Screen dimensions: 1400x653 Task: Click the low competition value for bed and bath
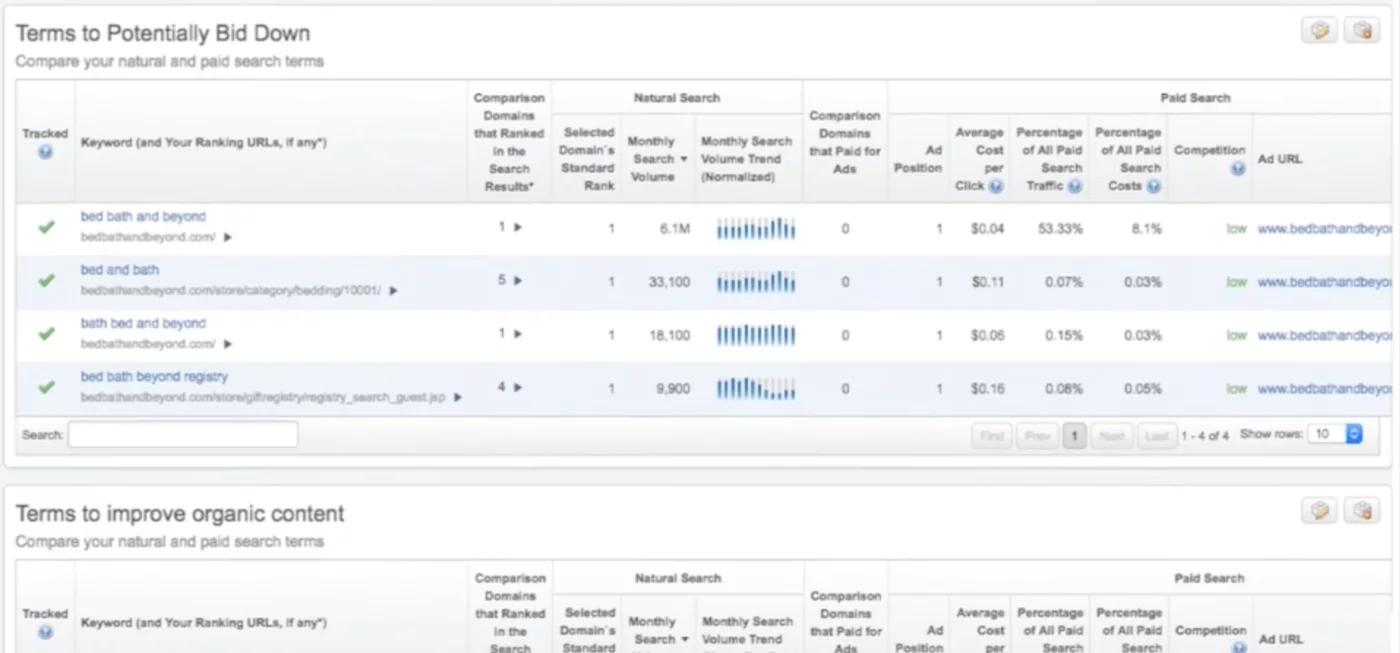(x=1236, y=282)
